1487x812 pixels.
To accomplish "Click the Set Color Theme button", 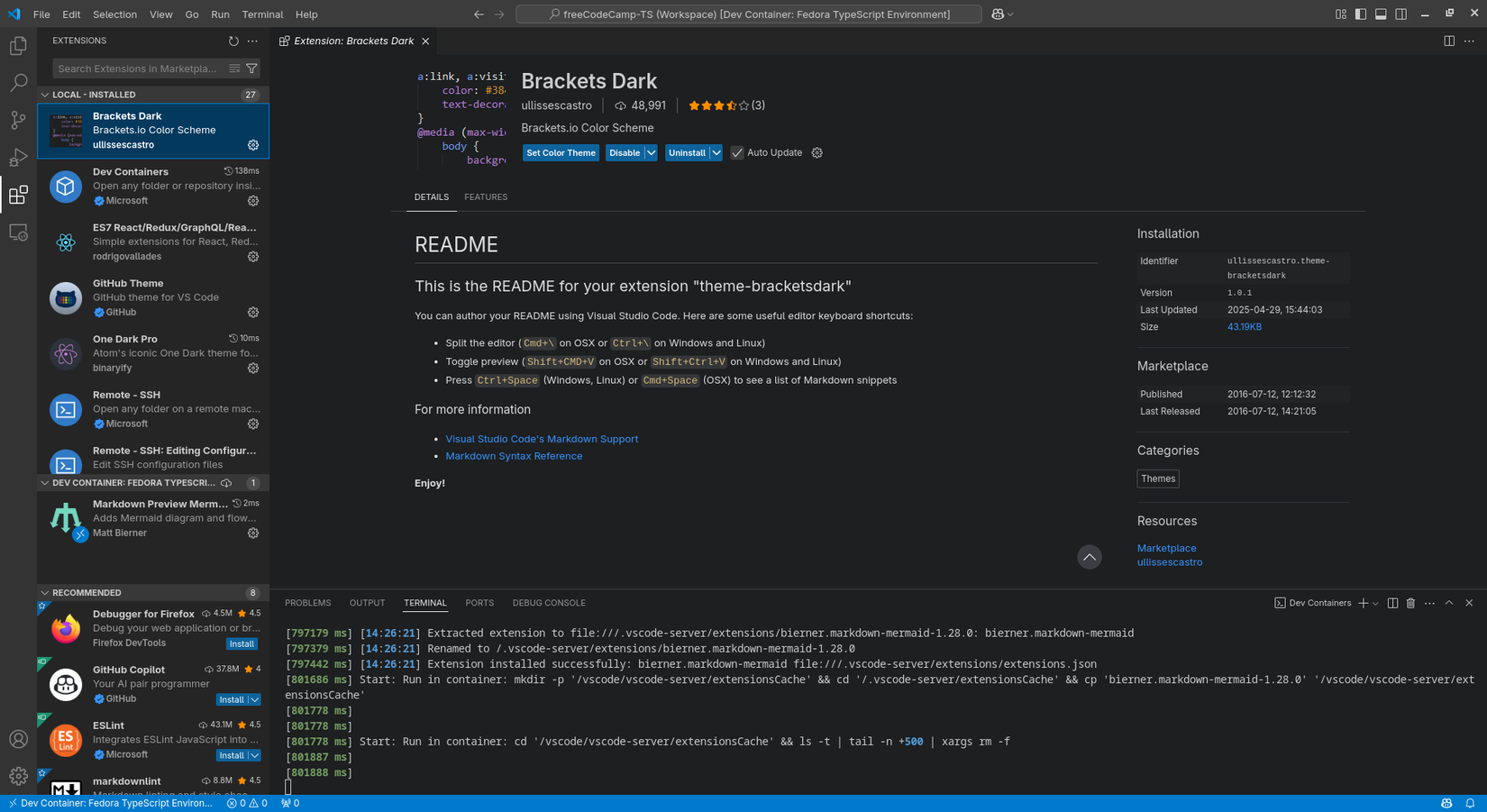I will pyautogui.click(x=560, y=152).
